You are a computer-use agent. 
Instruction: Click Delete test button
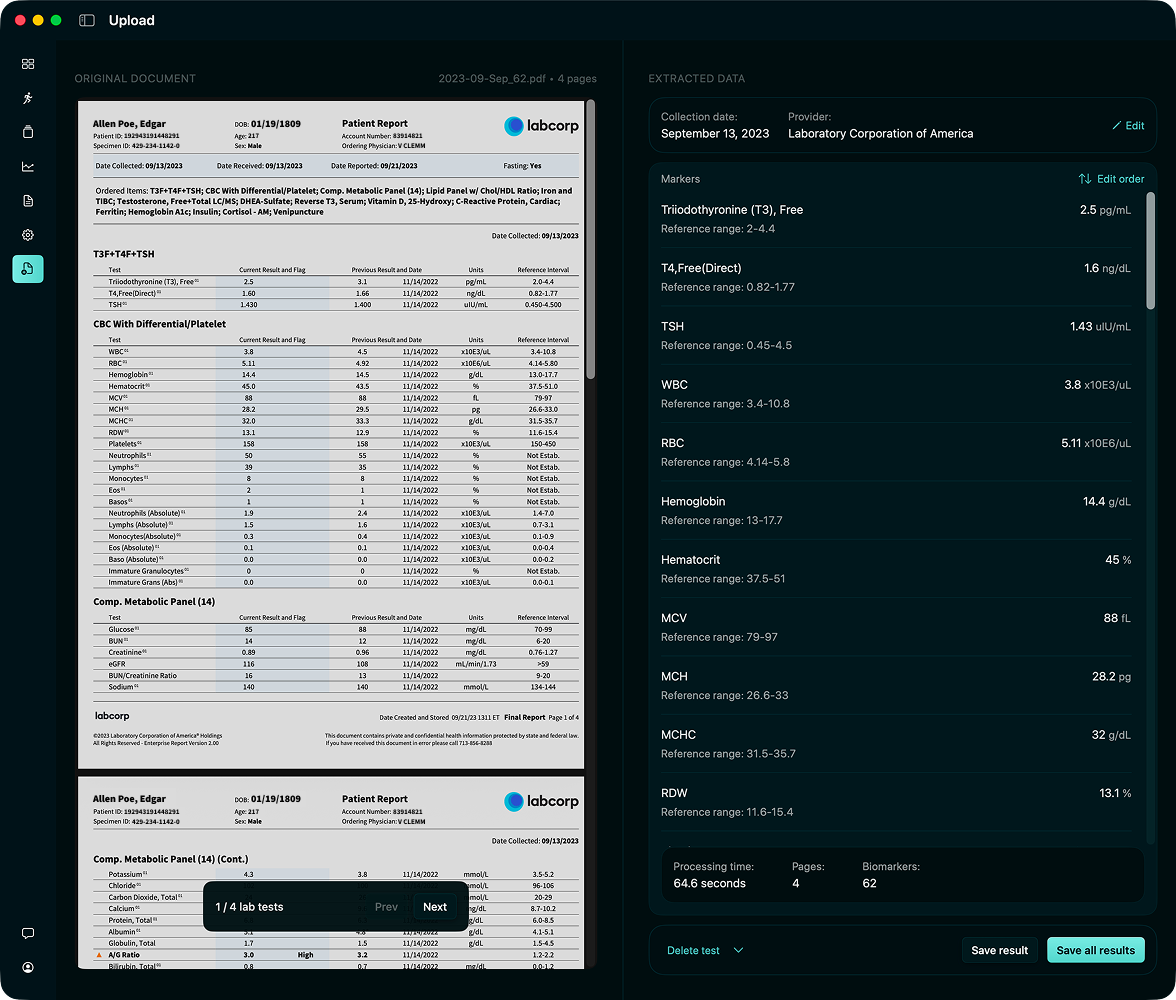(x=693, y=950)
